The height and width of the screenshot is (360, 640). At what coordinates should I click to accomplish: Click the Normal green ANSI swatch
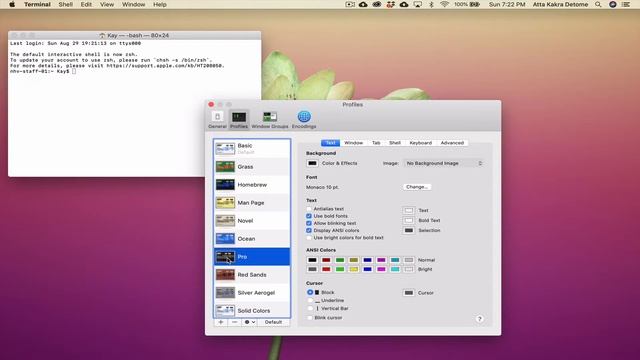(340, 260)
